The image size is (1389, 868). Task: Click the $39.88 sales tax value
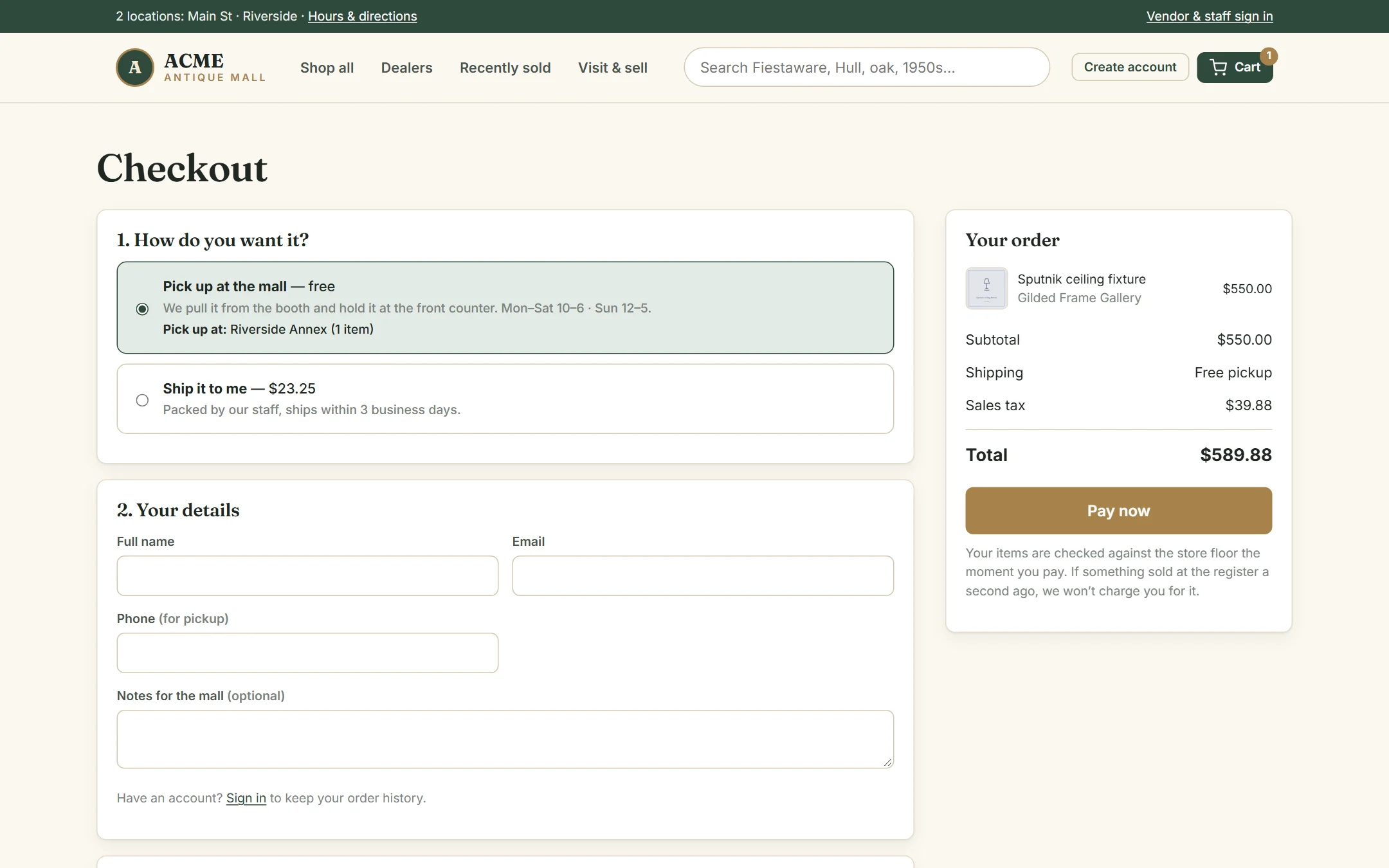coord(1248,405)
